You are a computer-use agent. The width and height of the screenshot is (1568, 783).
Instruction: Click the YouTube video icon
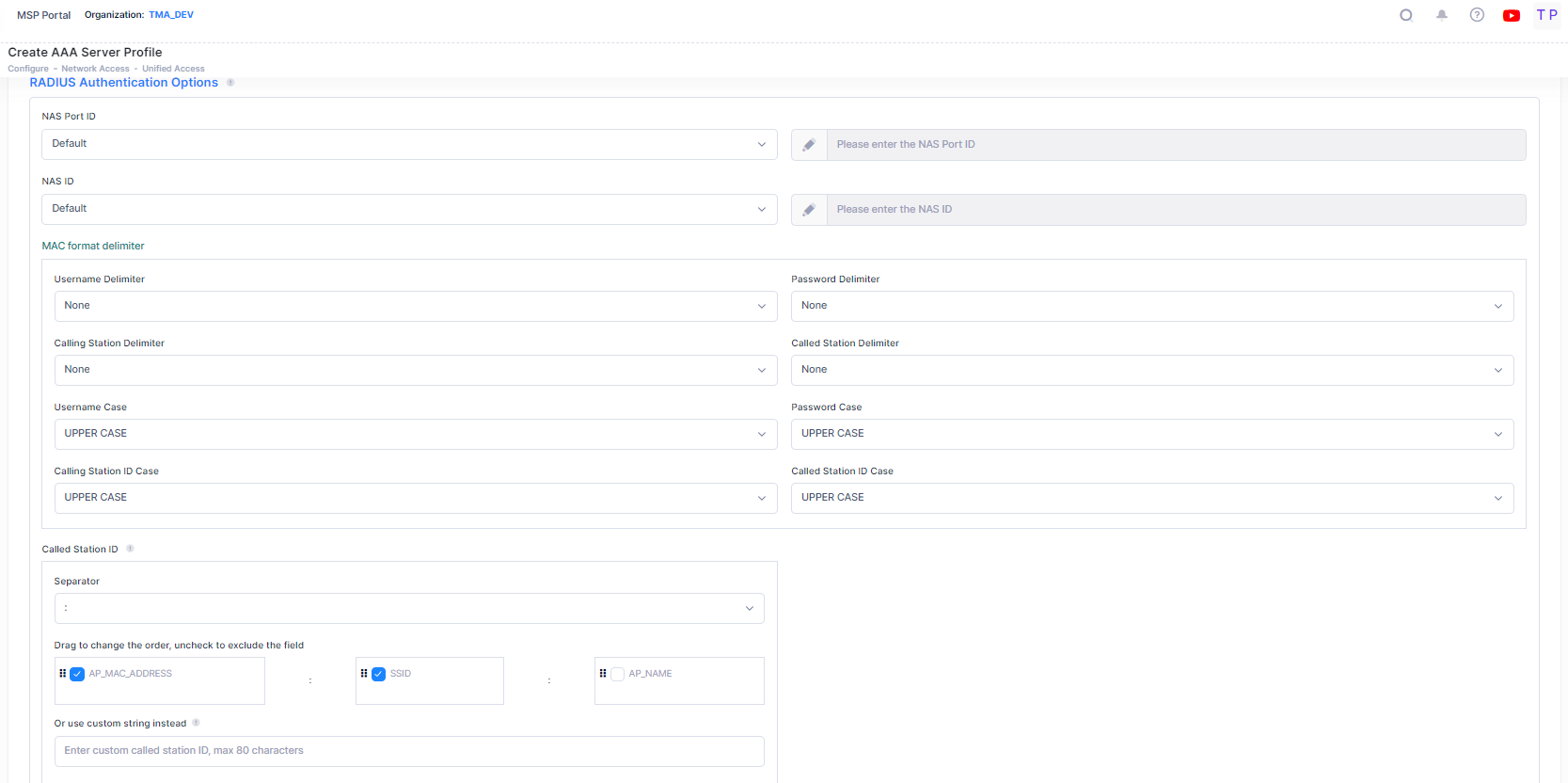point(1511,15)
